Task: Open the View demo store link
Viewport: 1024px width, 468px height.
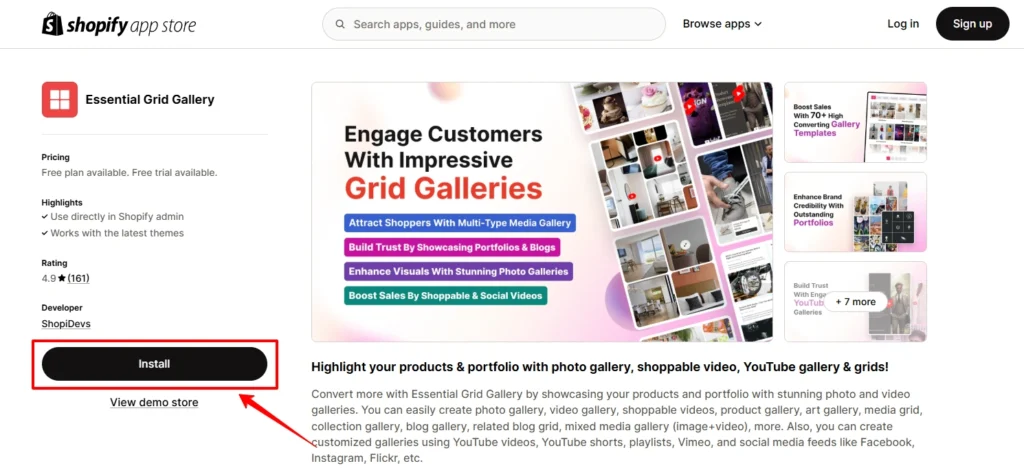Action: (154, 402)
